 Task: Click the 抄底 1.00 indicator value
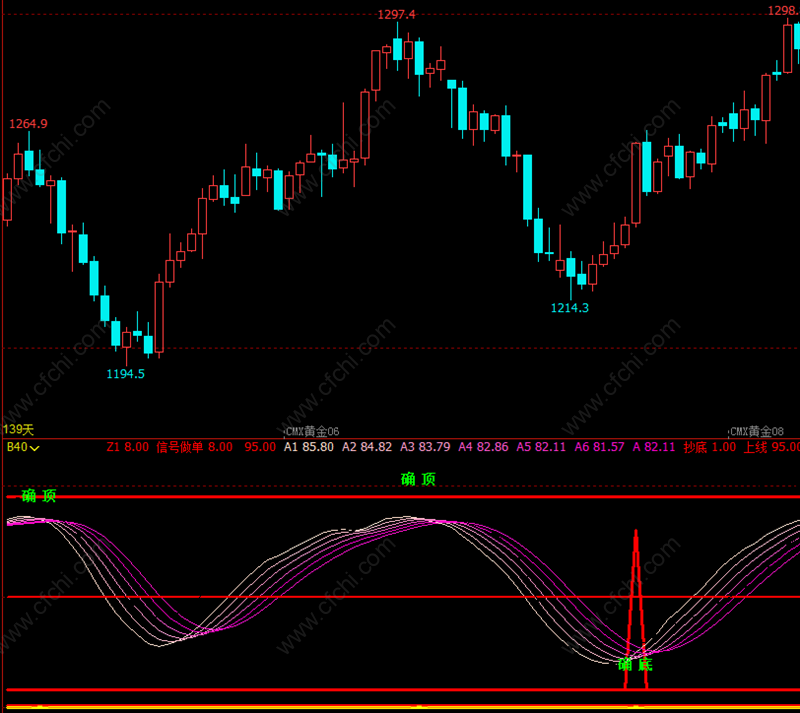pos(710,447)
